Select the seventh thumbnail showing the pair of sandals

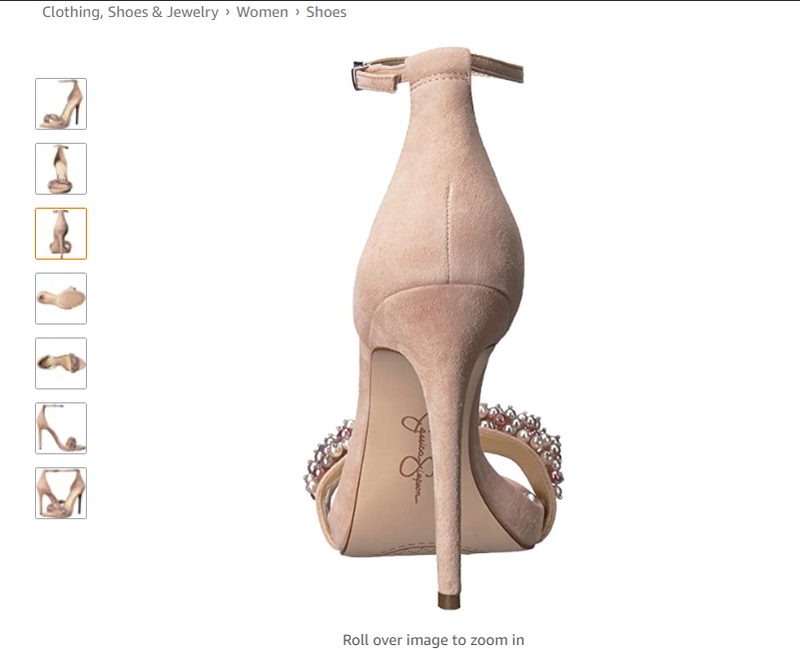click(x=61, y=493)
